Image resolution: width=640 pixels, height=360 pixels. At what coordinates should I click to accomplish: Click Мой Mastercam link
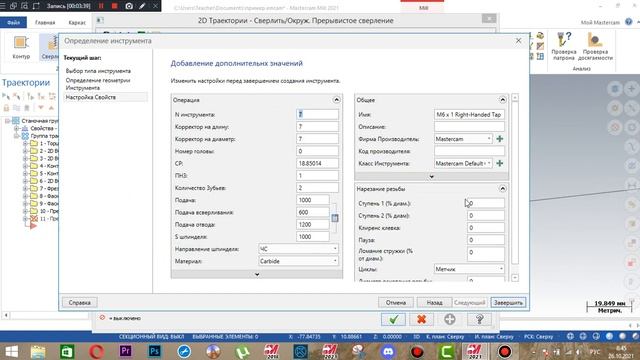[600, 22]
